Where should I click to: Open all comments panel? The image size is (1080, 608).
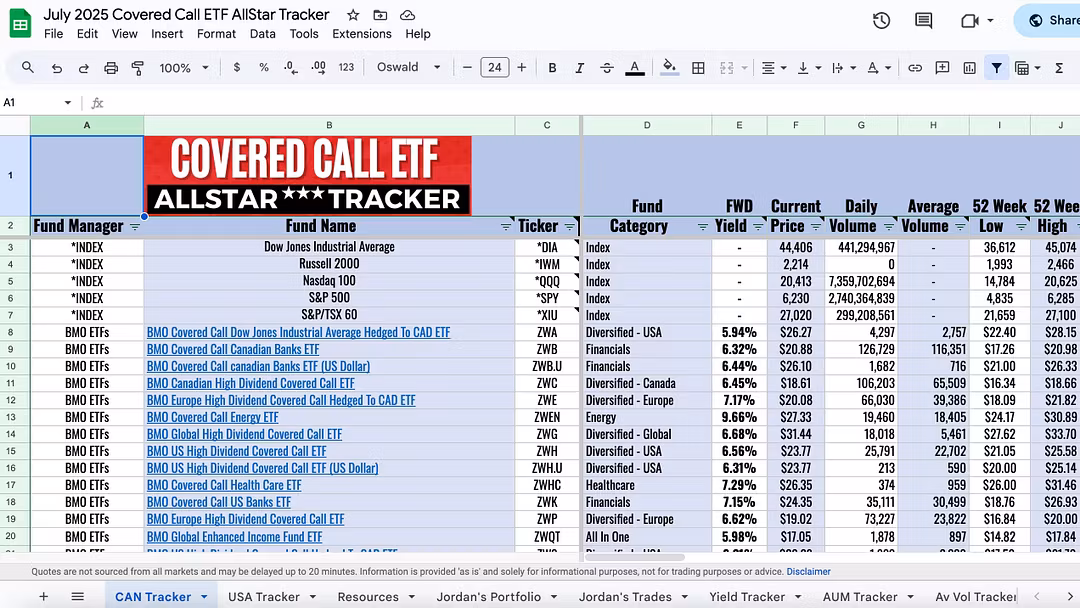pyautogui.click(x=923, y=21)
